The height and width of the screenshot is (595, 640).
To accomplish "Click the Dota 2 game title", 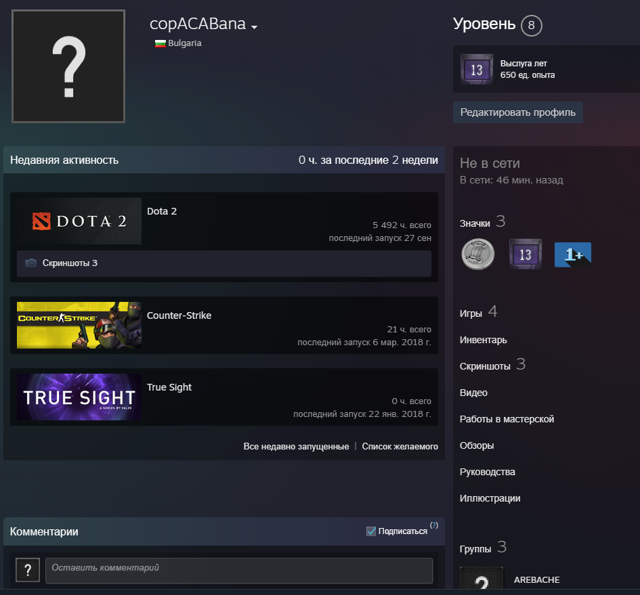I will pyautogui.click(x=162, y=211).
